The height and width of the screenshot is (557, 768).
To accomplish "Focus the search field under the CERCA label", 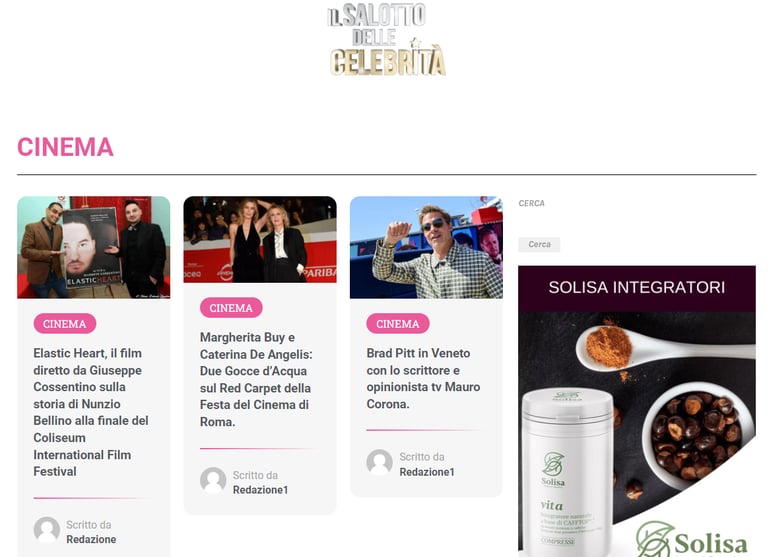I will 637,223.
